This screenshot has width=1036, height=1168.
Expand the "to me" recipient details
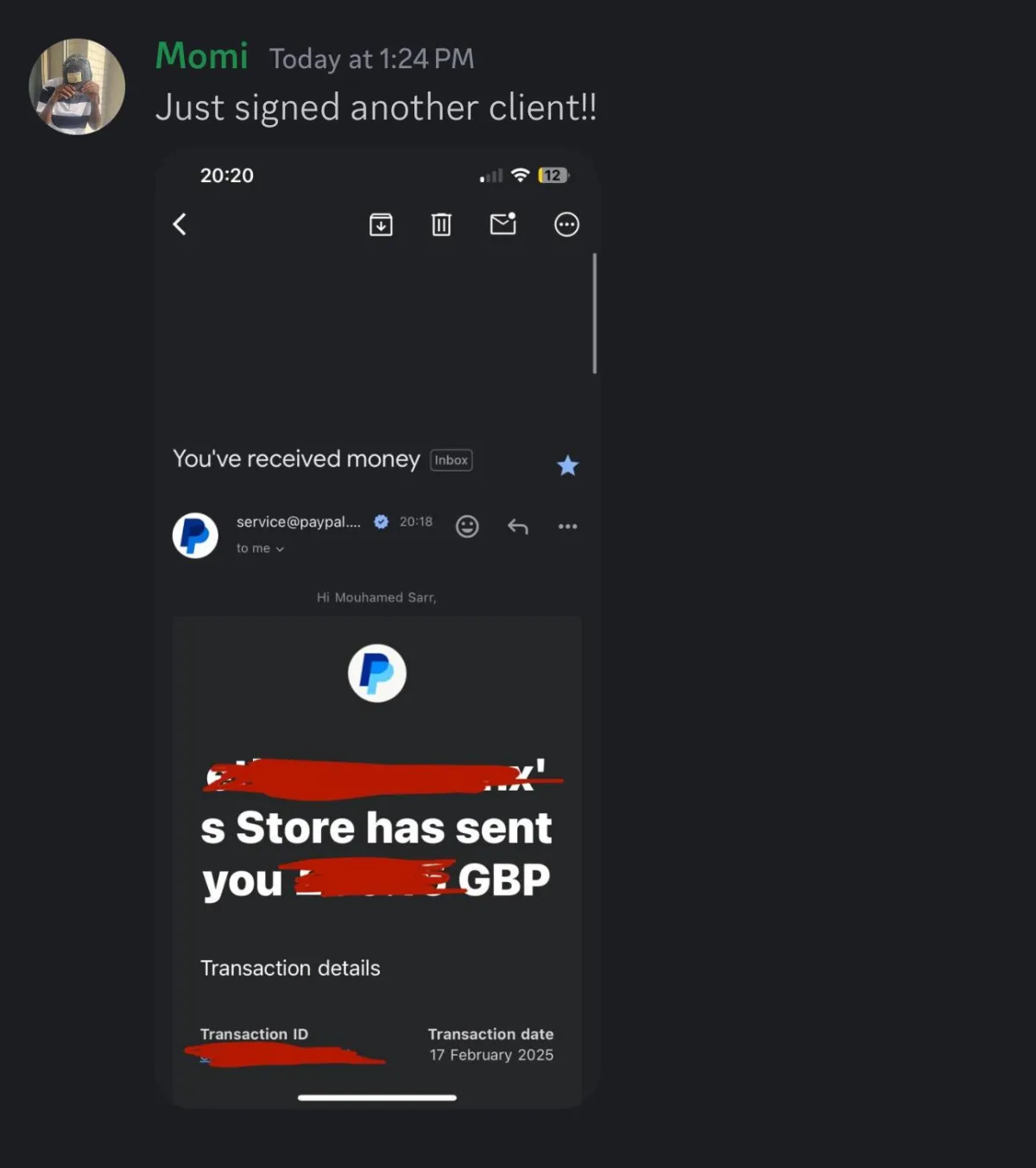coord(260,548)
